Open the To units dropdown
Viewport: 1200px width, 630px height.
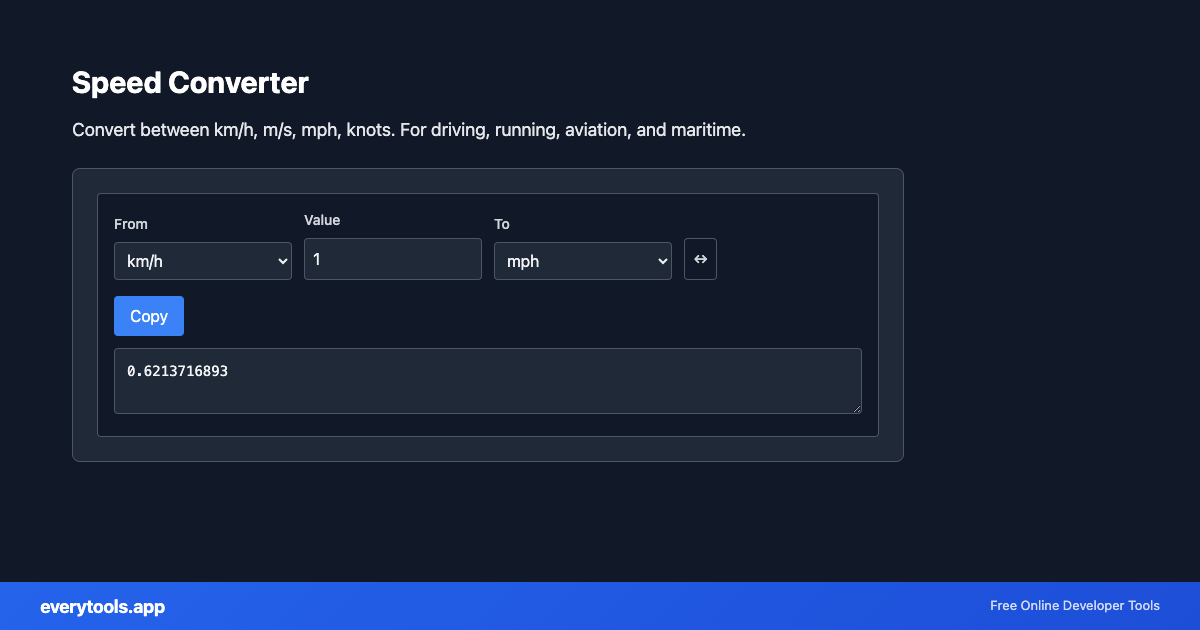pyautogui.click(x=582, y=260)
